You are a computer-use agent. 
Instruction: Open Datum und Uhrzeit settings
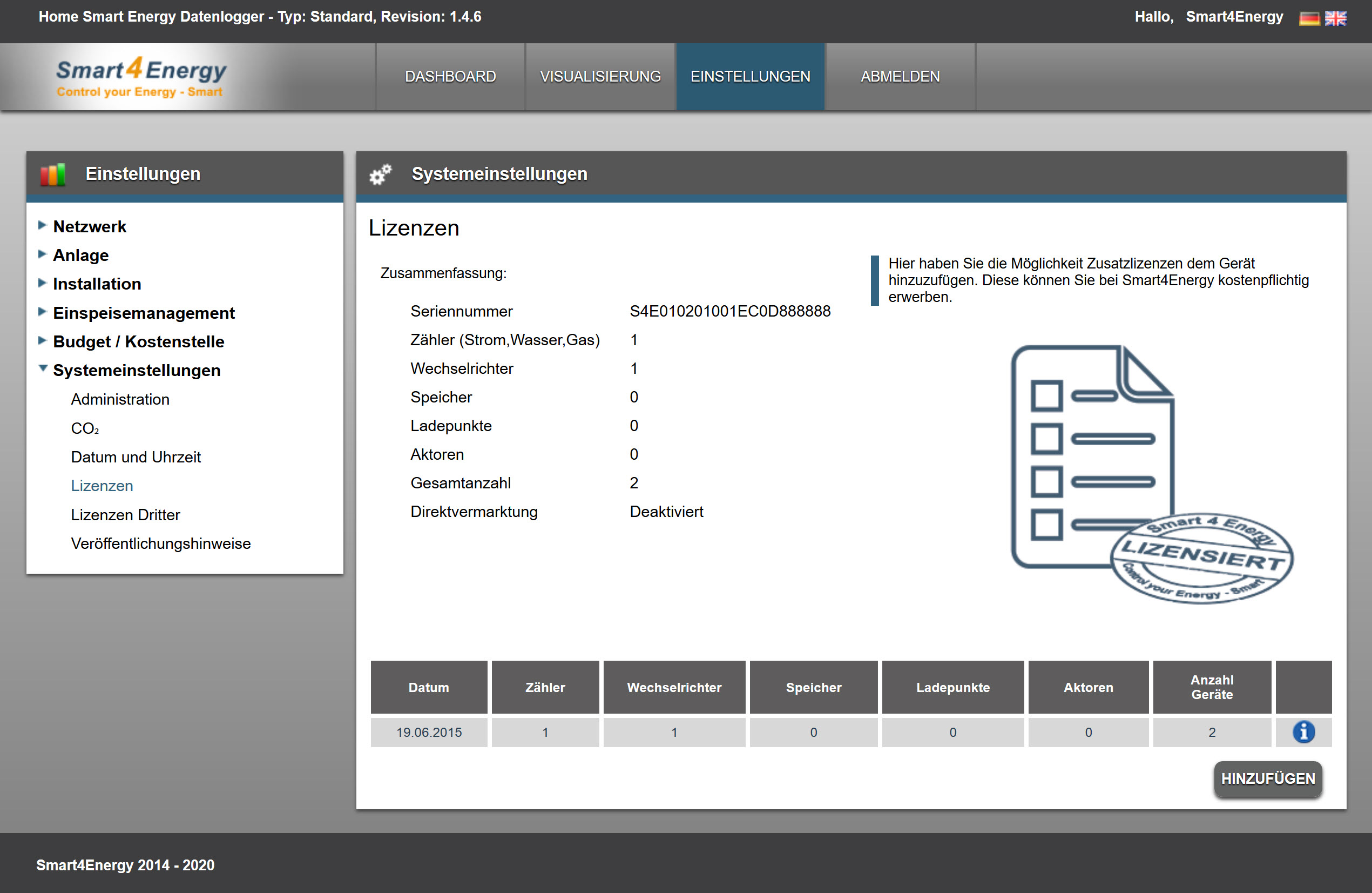136,458
